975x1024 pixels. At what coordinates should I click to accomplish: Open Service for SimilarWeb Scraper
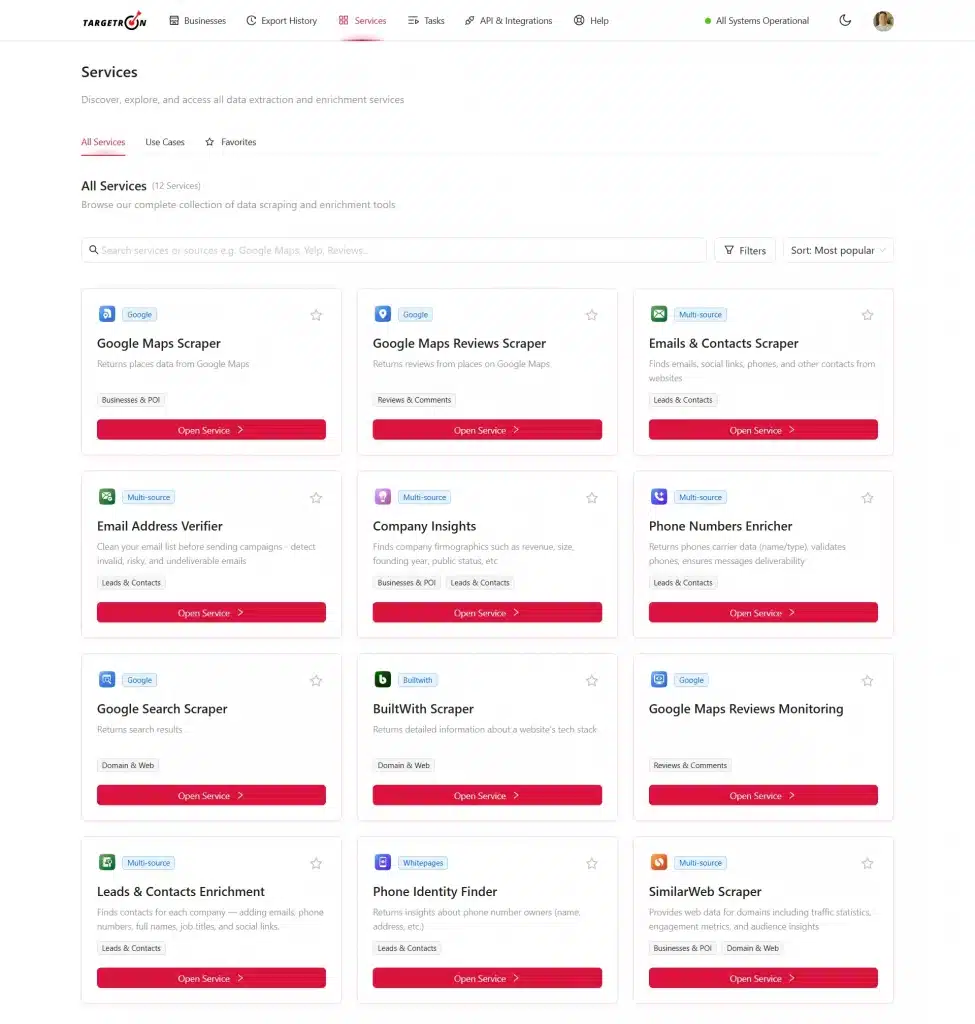tap(763, 978)
